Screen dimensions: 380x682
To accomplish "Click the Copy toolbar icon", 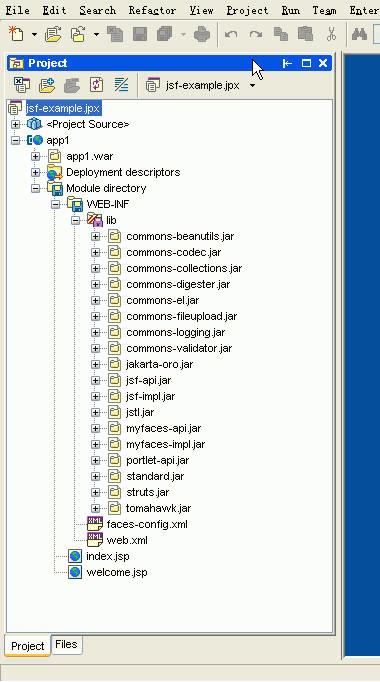I will 281,34.
